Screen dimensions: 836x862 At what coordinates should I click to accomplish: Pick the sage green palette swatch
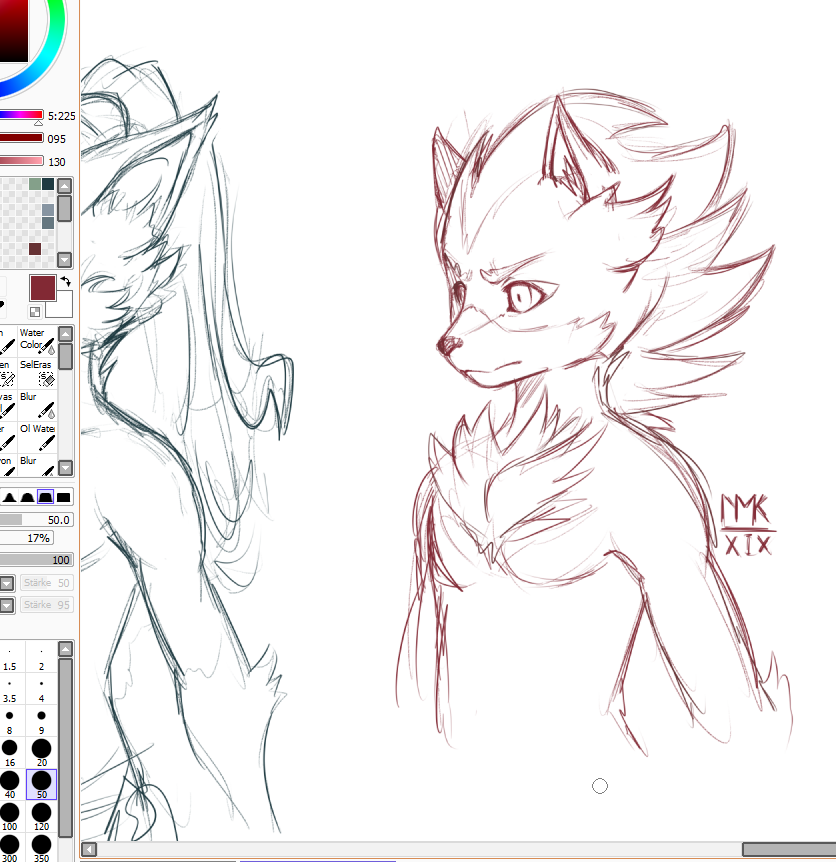(x=35, y=184)
